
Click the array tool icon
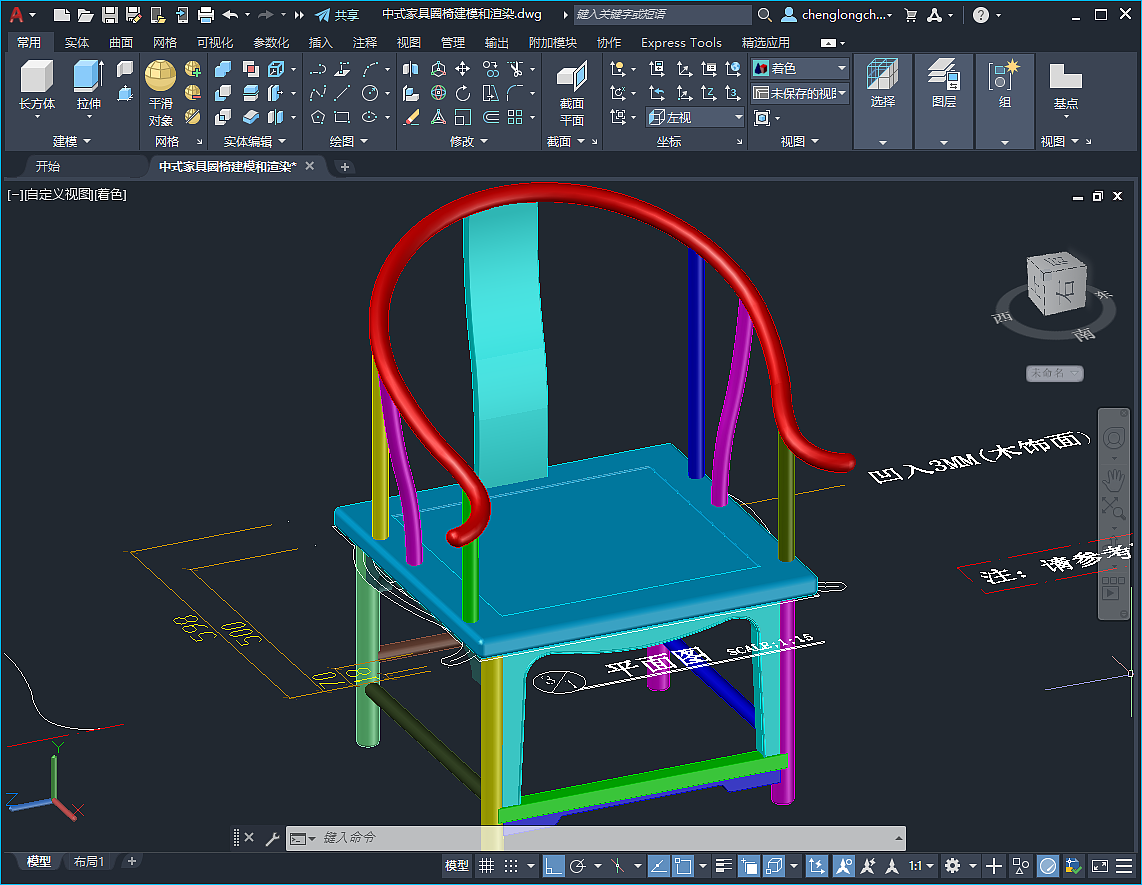[x=515, y=117]
